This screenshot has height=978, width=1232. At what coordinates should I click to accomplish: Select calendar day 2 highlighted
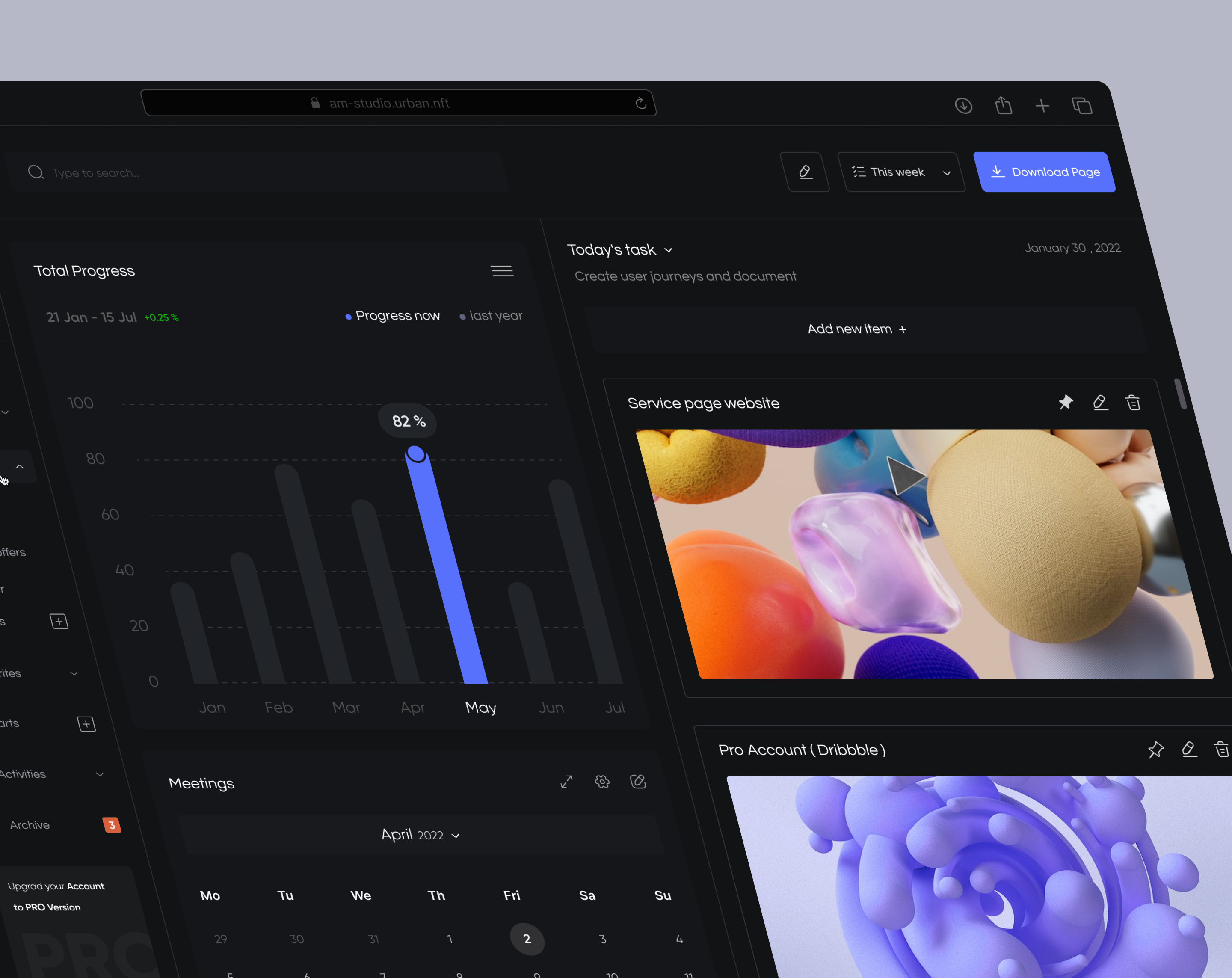527,939
